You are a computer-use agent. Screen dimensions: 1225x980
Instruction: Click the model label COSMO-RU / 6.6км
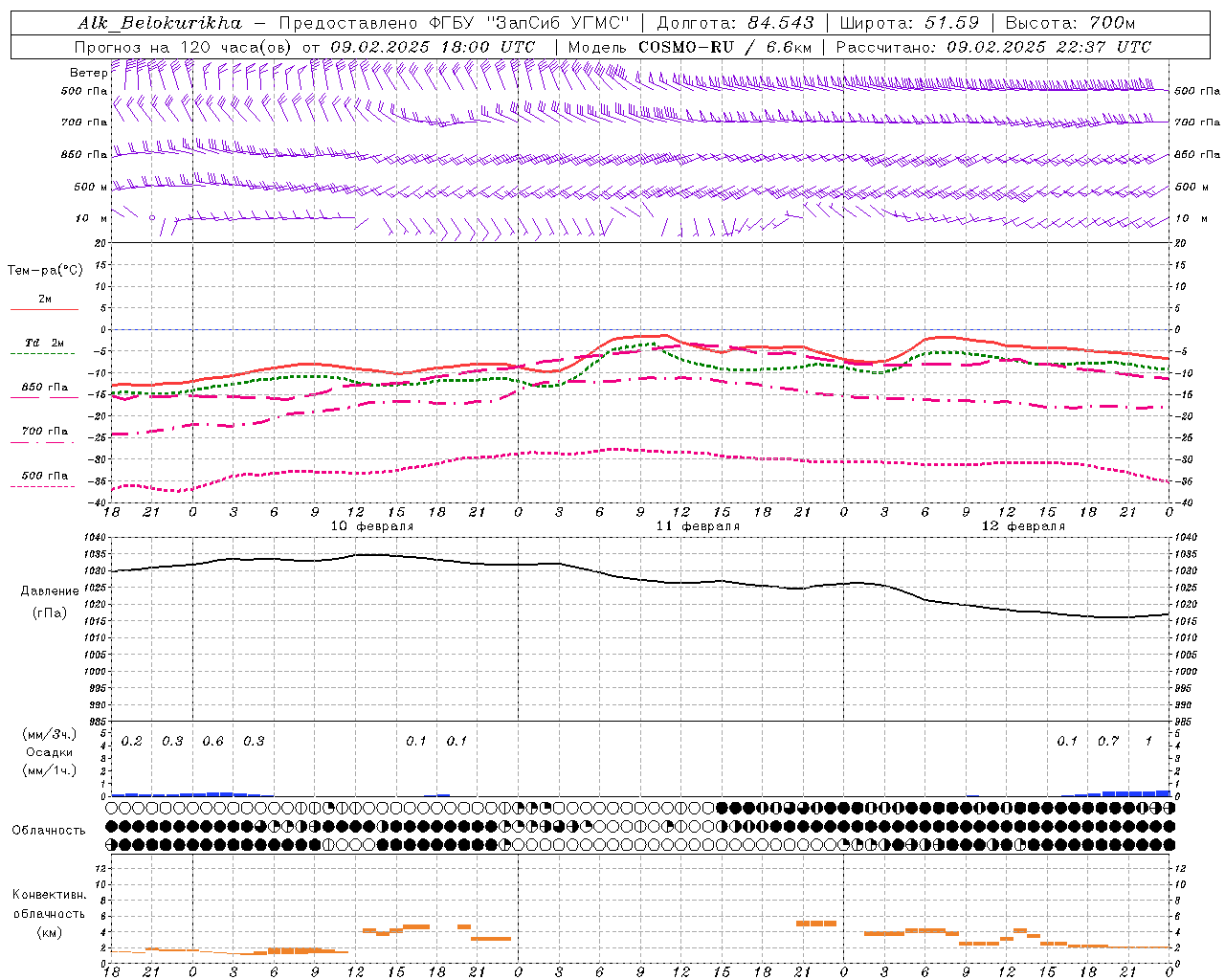tap(724, 47)
